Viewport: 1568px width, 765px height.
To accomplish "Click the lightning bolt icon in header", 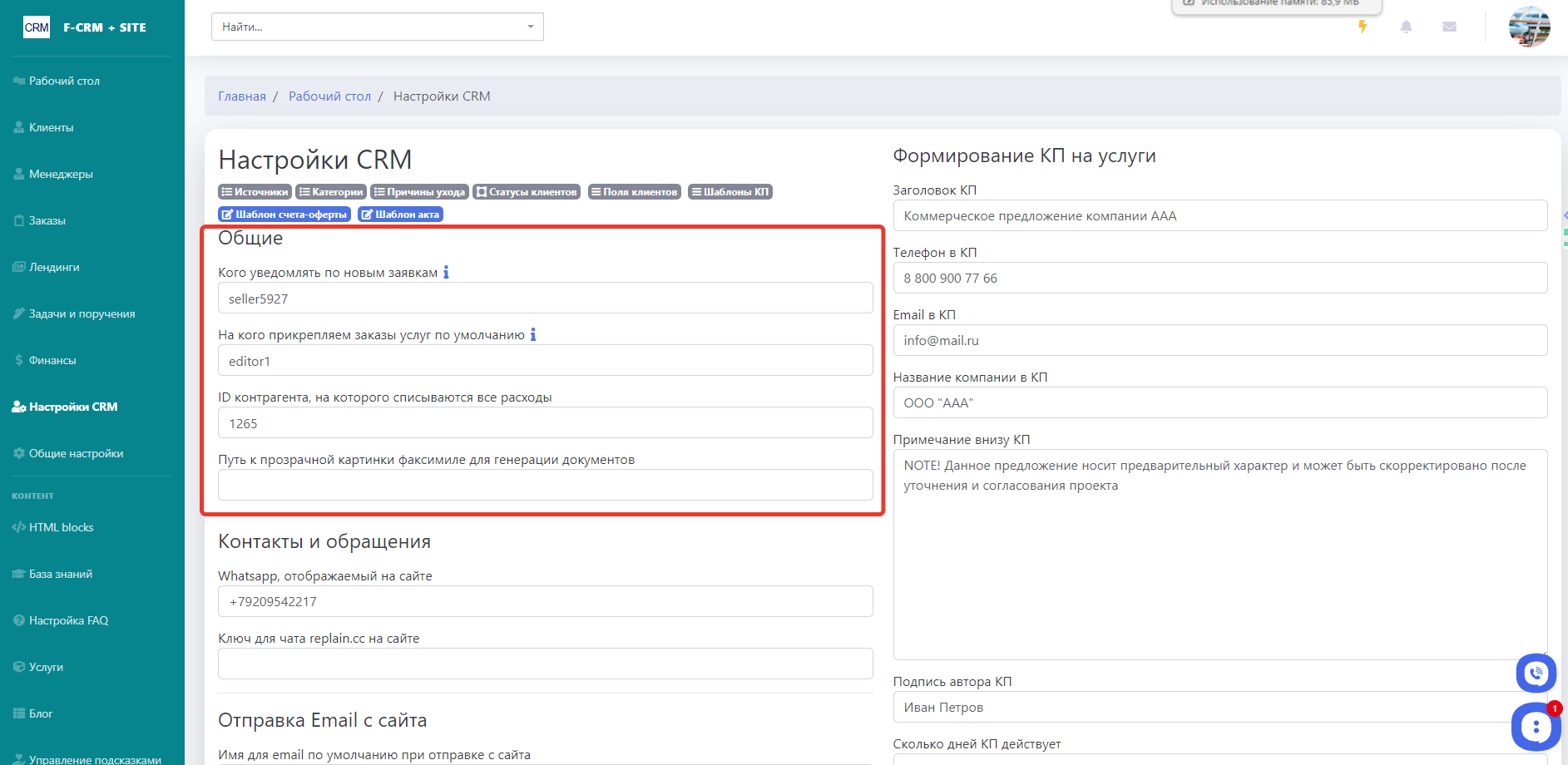I will tap(1363, 27).
